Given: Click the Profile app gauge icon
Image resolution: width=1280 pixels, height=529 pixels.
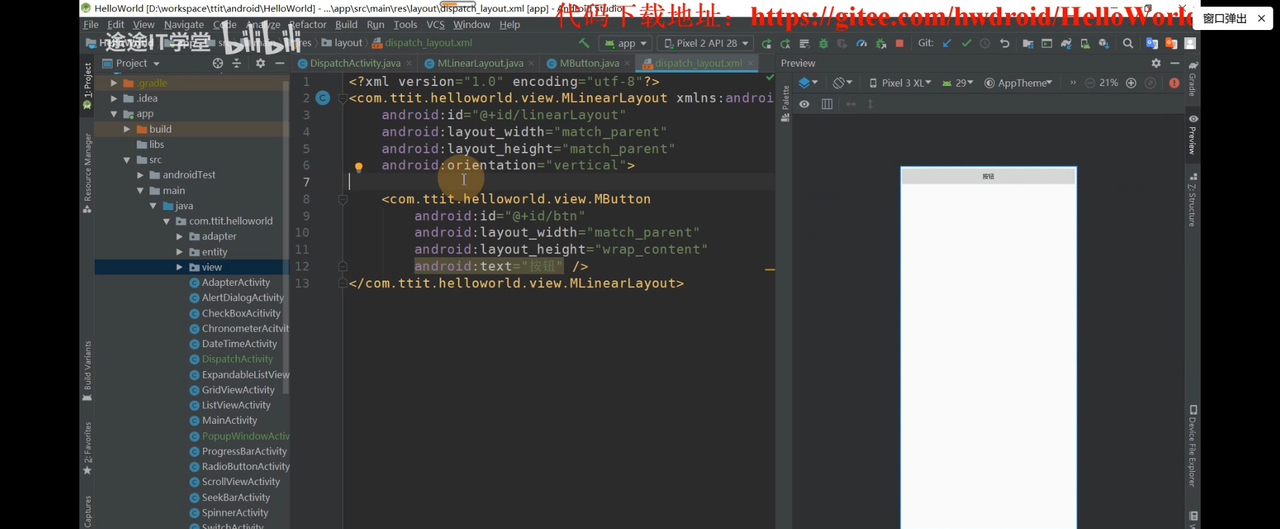Looking at the screenshot, I should point(861,43).
